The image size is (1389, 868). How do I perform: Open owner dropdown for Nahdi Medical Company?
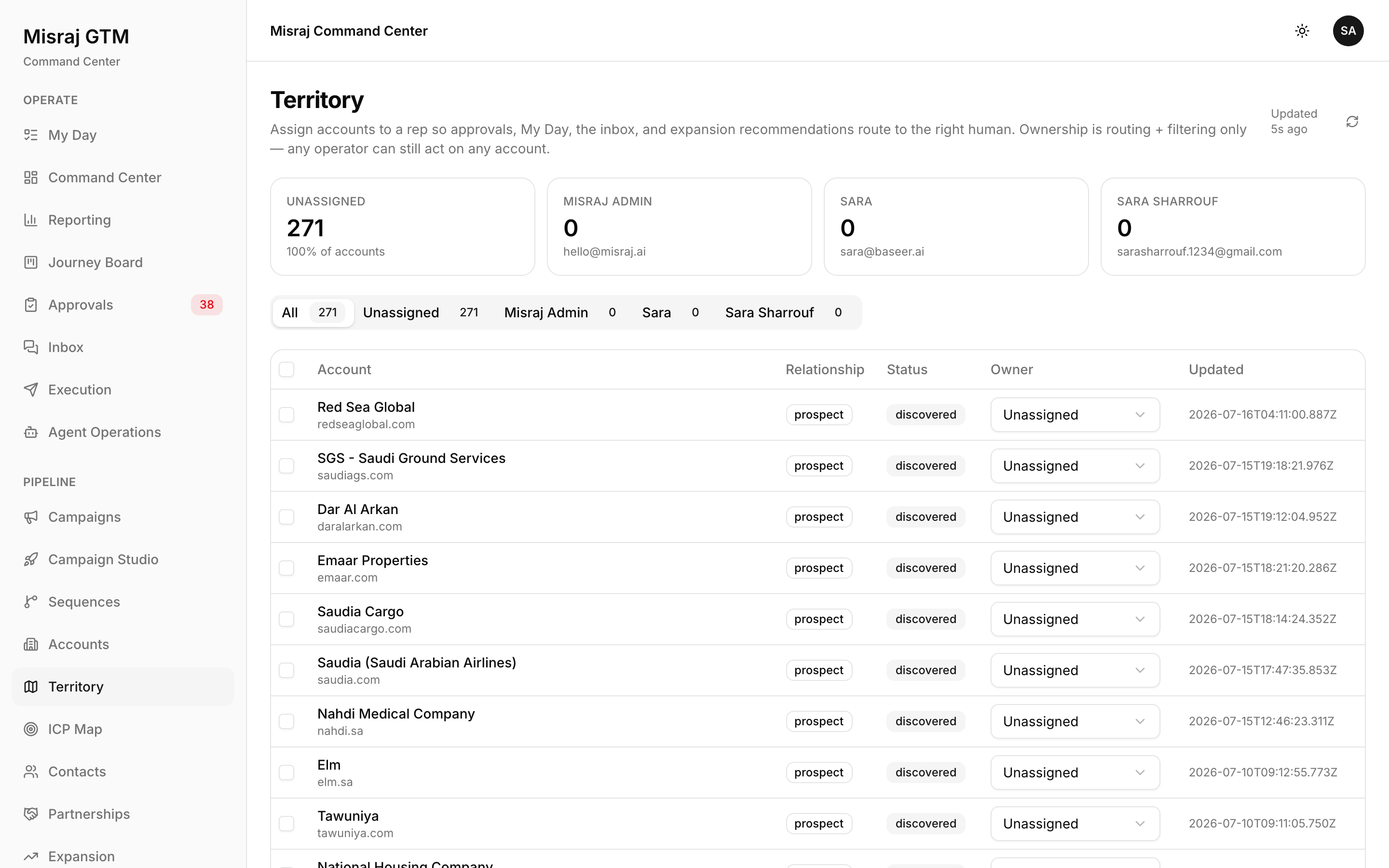click(x=1075, y=721)
